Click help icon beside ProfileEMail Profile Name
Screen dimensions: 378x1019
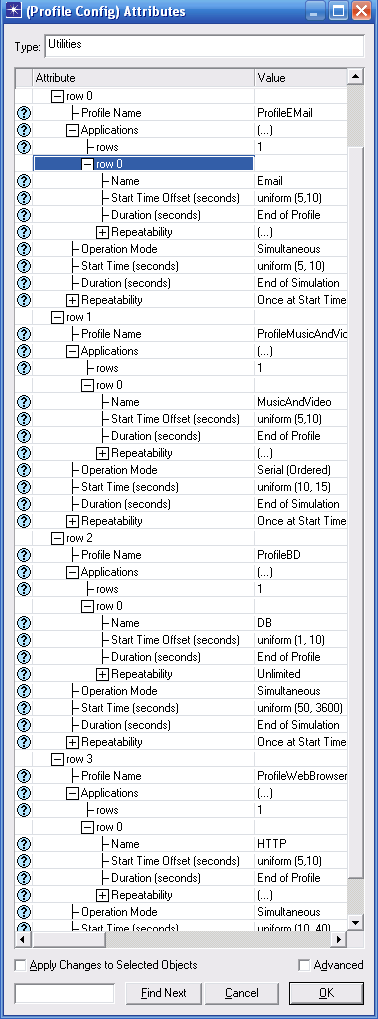click(x=23, y=113)
